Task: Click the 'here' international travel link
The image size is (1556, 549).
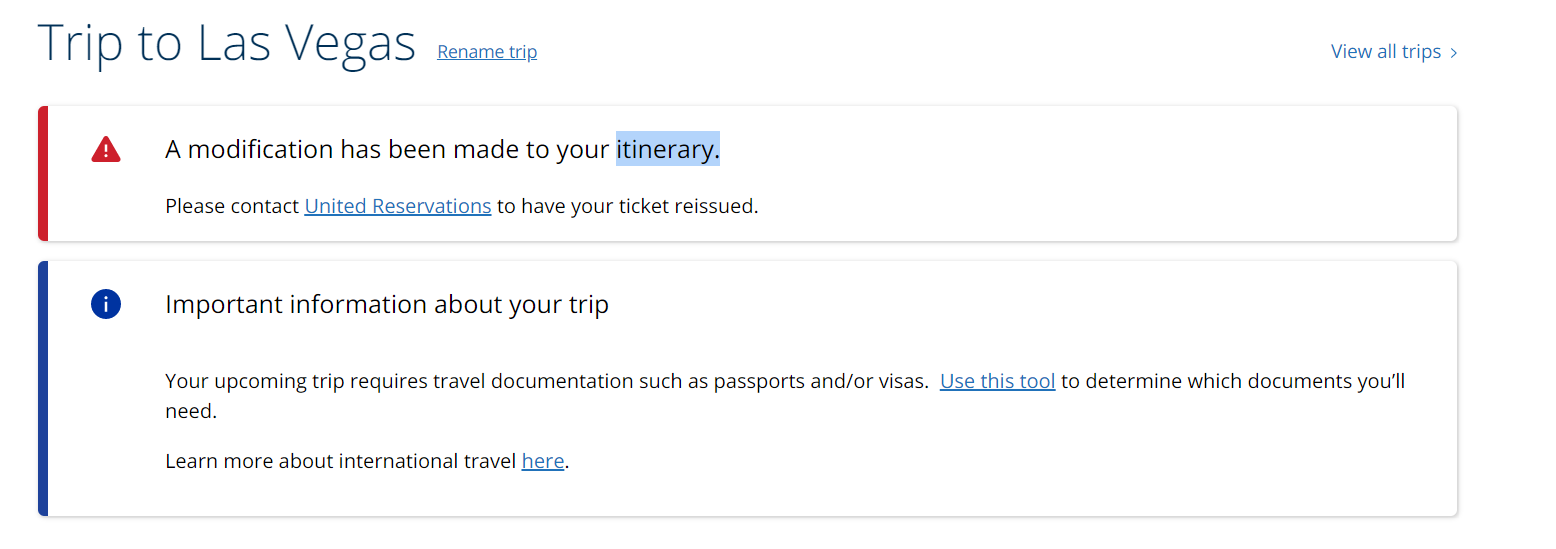Action: (542, 461)
